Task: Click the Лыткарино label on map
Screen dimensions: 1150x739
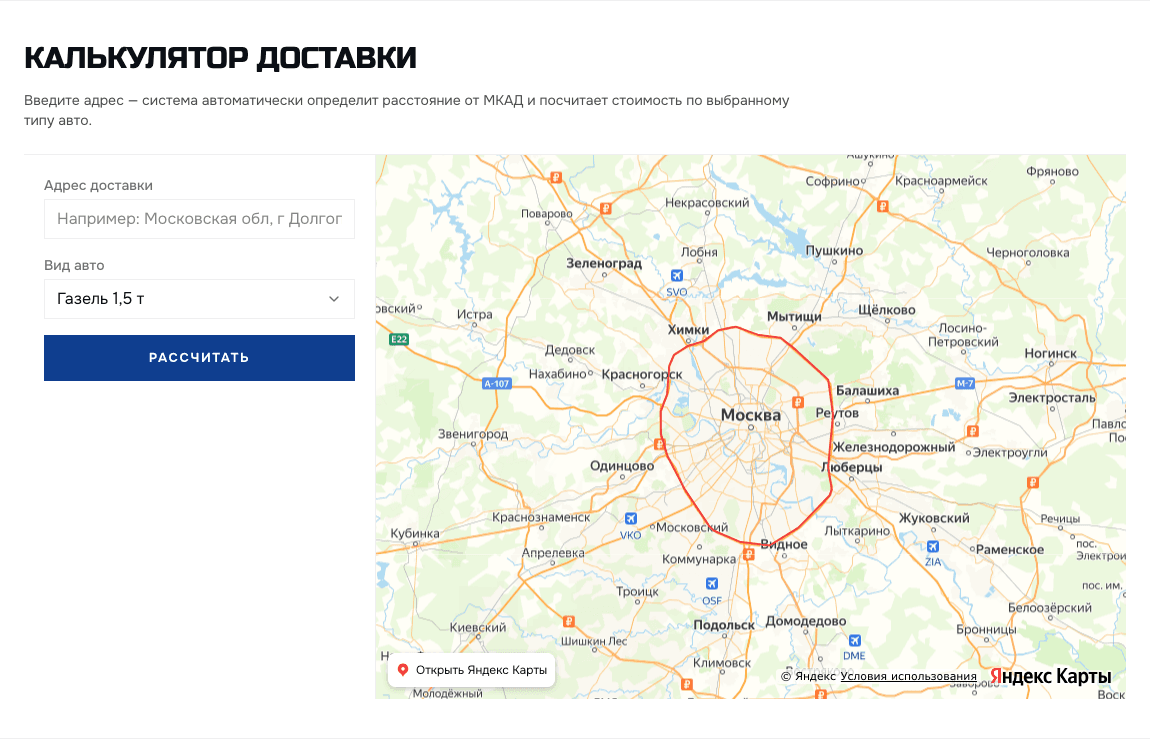Action: pos(857,530)
